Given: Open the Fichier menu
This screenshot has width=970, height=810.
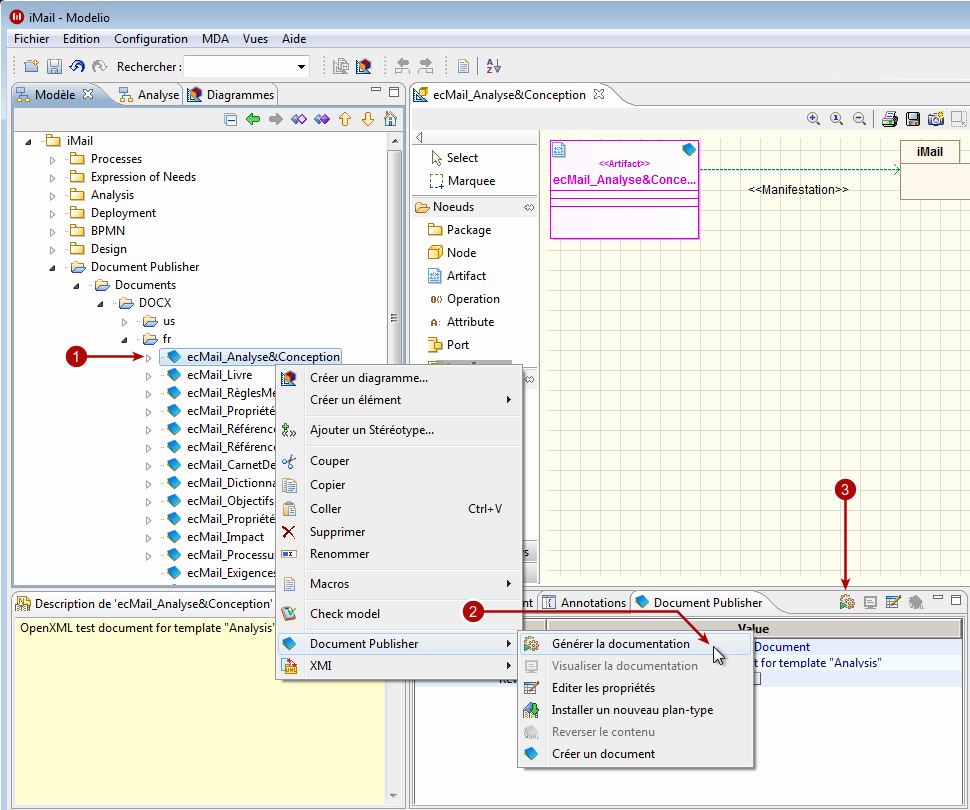Looking at the screenshot, I should [32, 38].
